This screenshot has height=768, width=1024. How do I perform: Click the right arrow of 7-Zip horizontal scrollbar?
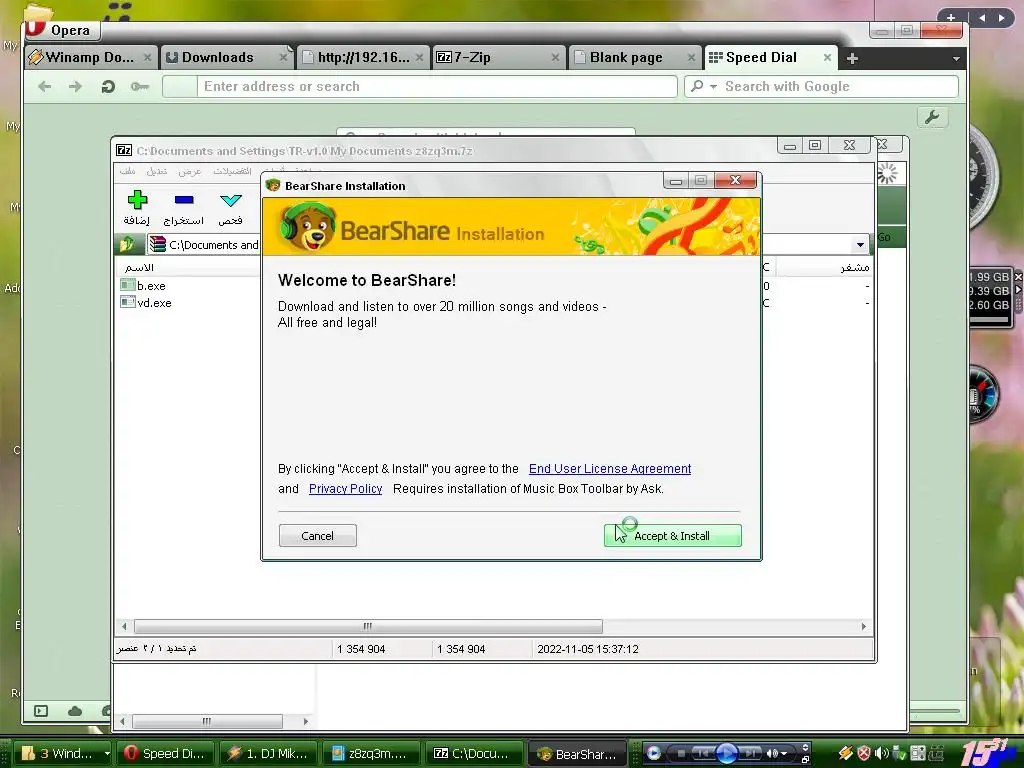[x=863, y=626]
